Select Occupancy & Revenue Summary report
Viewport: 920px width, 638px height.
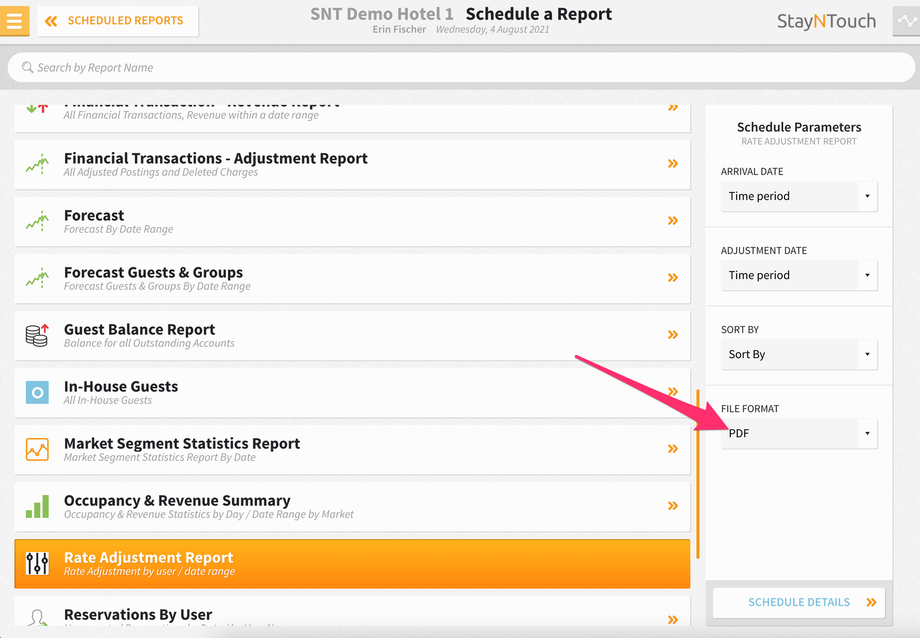point(352,506)
